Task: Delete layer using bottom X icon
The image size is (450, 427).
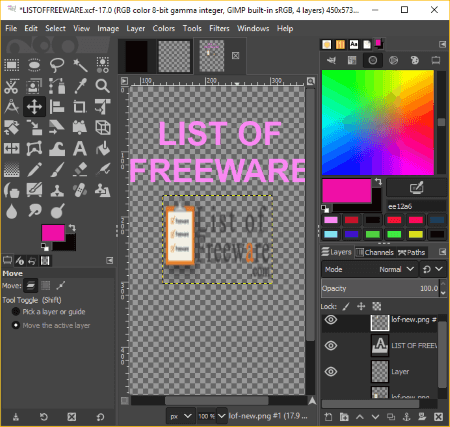Action: [x=438, y=417]
